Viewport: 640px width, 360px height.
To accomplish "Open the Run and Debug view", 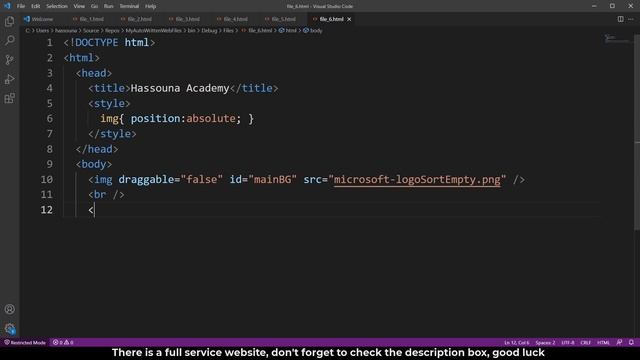I will pos(9,79).
